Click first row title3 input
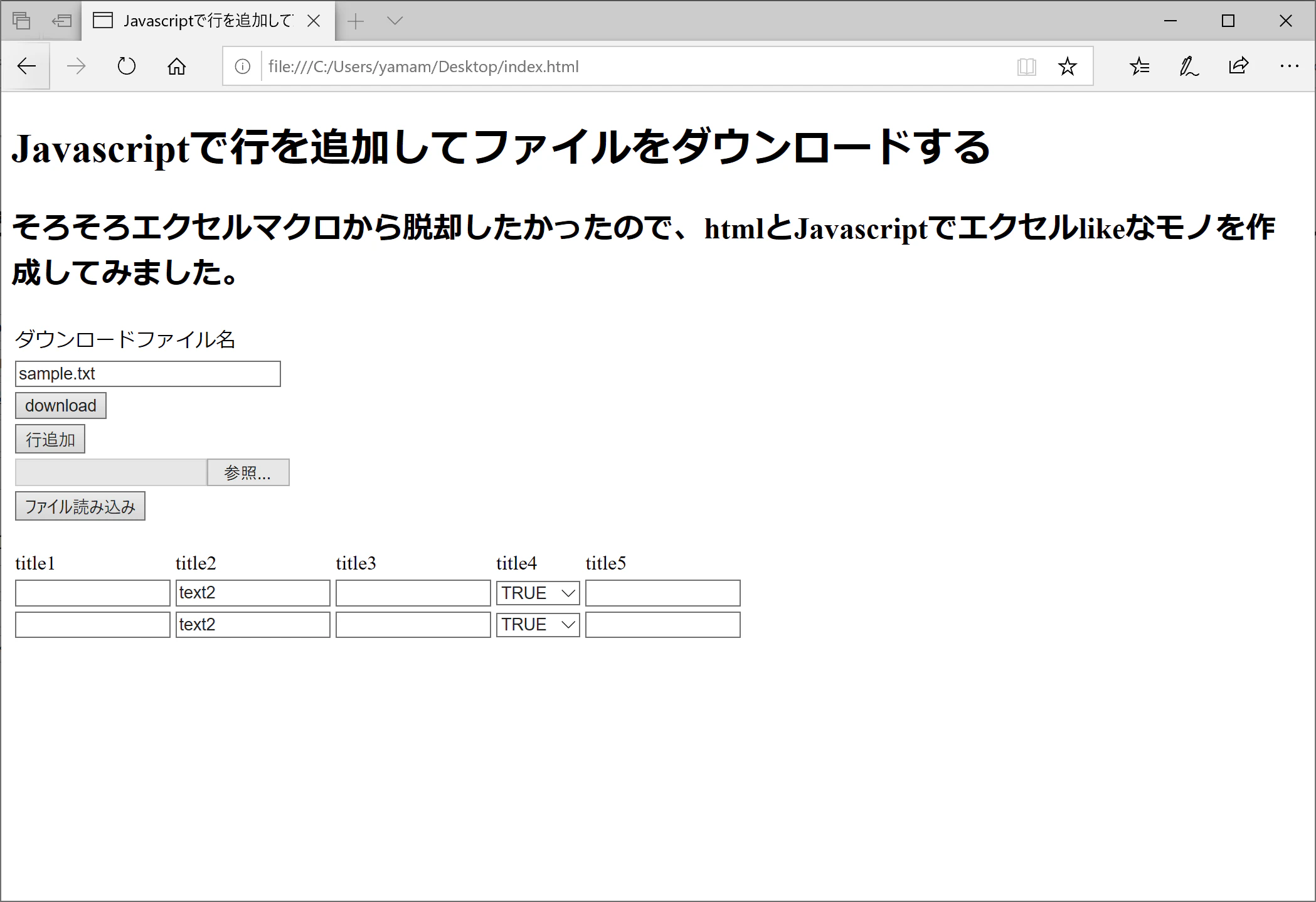The image size is (1316, 902). click(413, 593)
